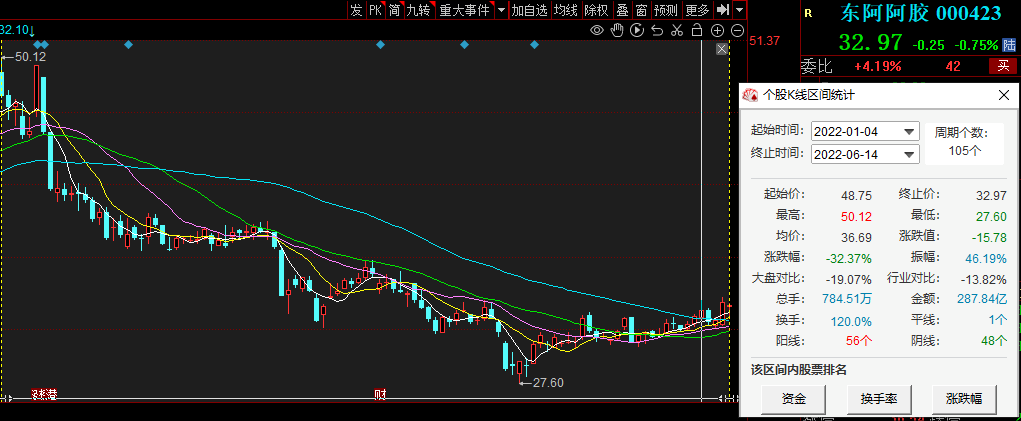Screen dimensions: 1021x421
Task: Expand the rightmost toolbar dropdown arrow
Action: (739, 10)
